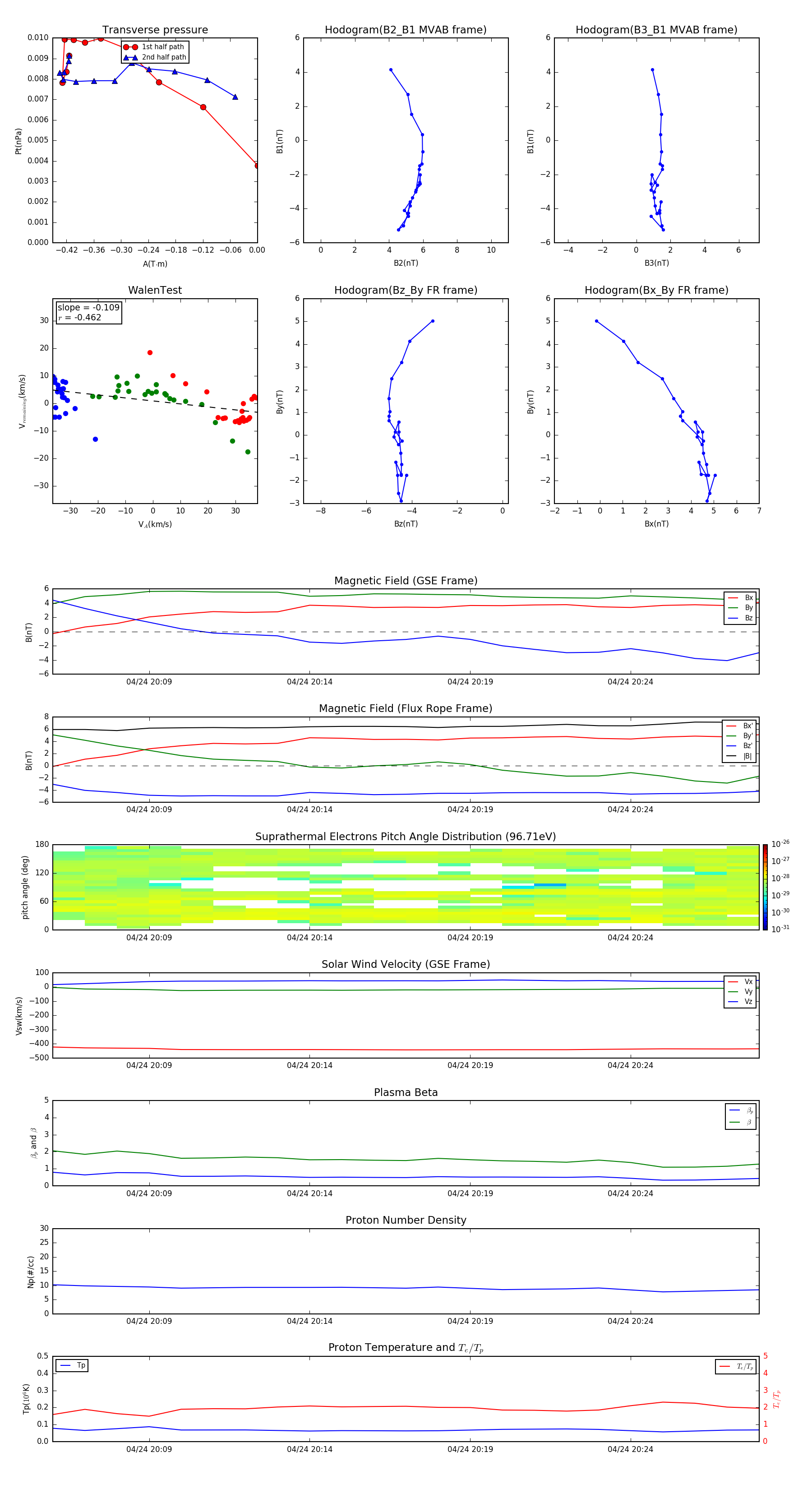Click the "Plasma Beta" plot title
Viewport: 812px width, 1489px height.
point(406,1093)
